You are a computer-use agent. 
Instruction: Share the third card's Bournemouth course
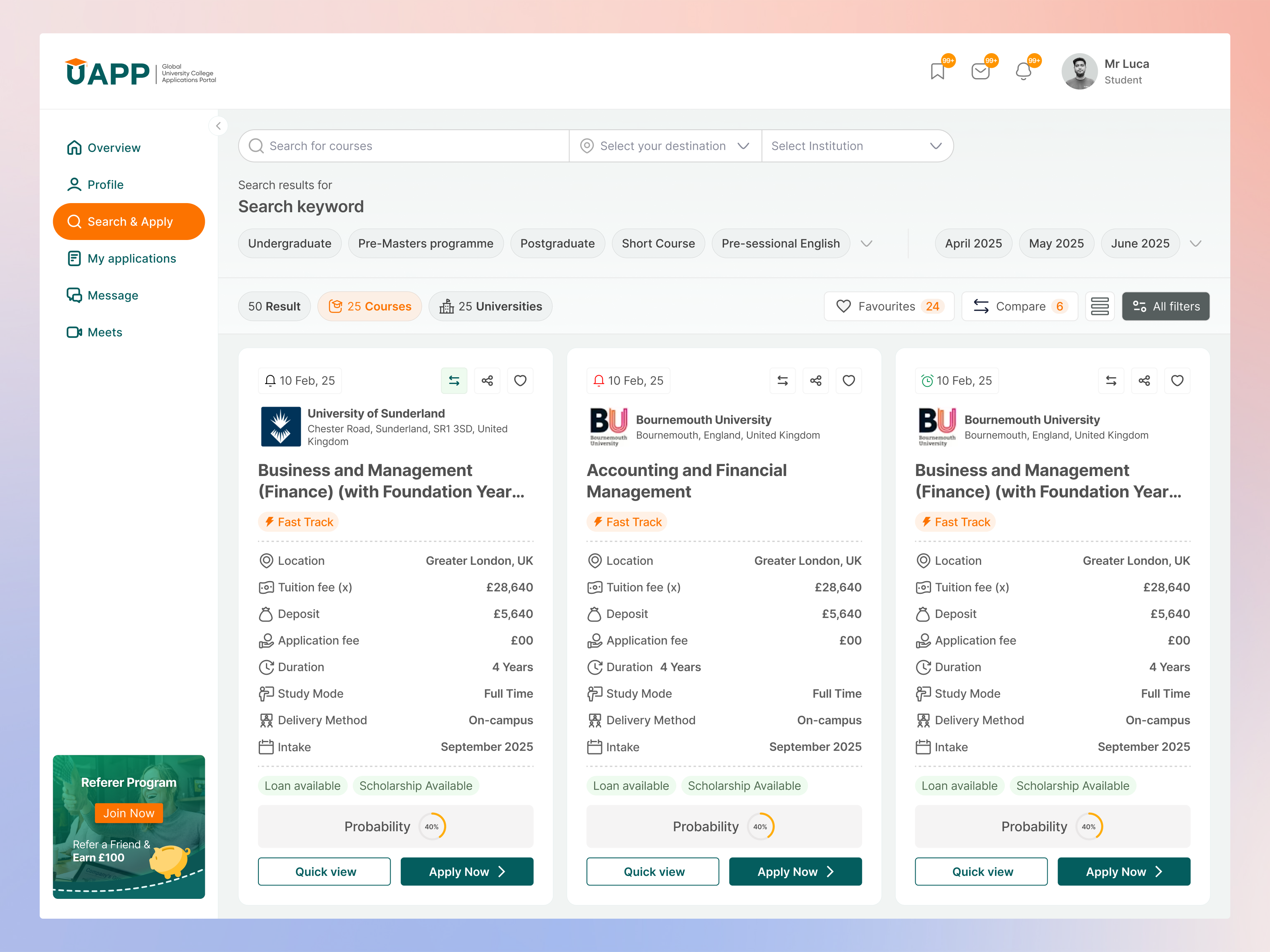(1144, 380)
